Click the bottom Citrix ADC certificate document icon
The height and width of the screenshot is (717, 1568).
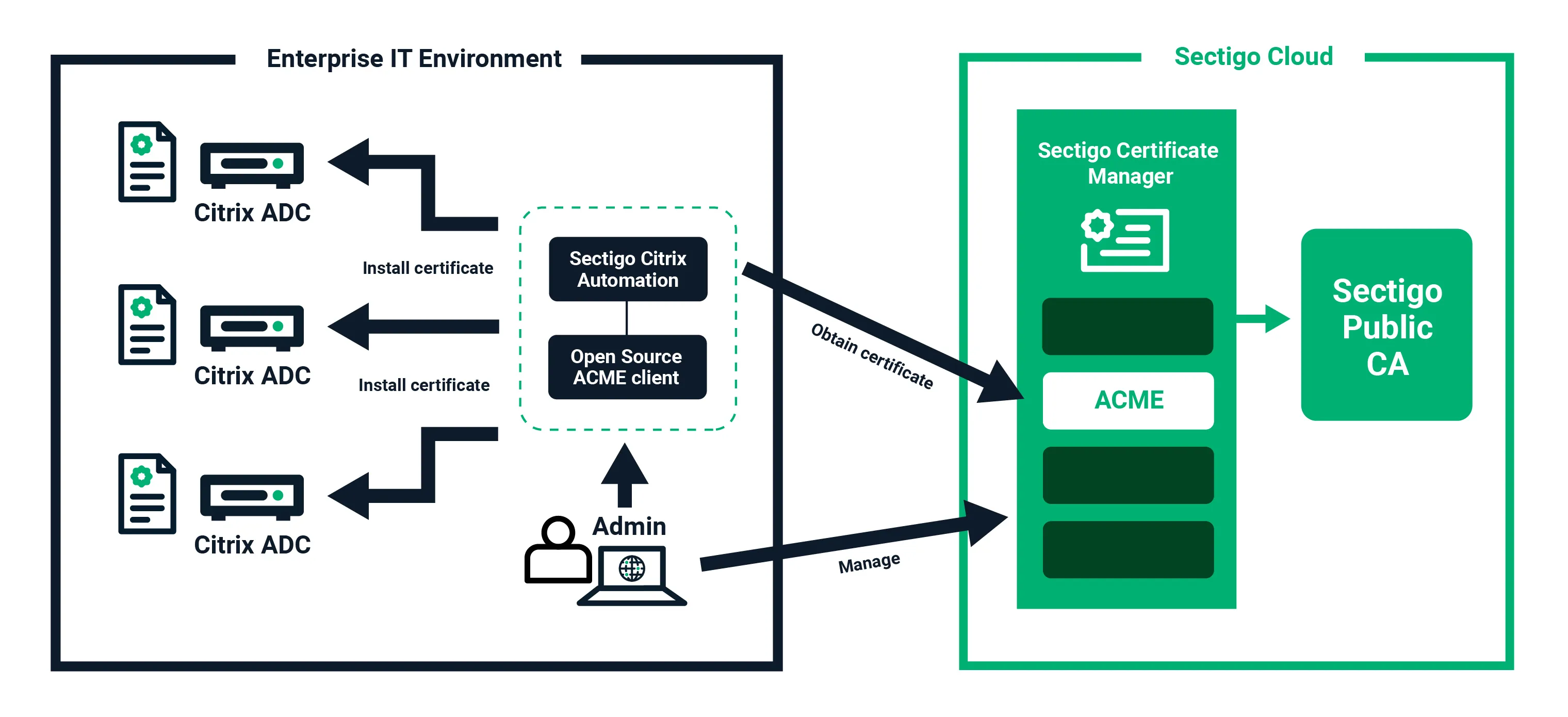coord(148,494)
